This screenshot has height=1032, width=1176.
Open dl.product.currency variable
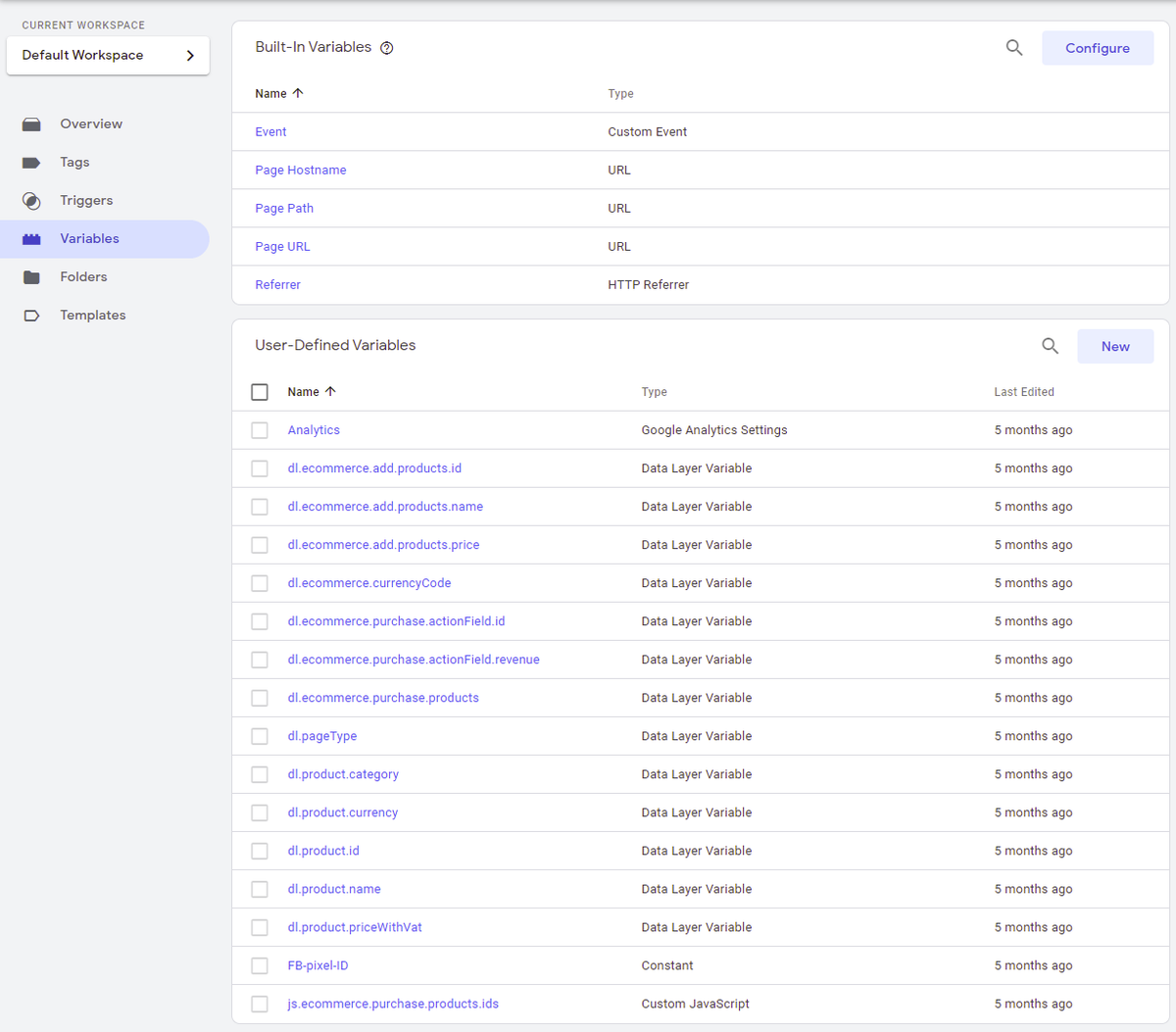click(x=343, y=812)
